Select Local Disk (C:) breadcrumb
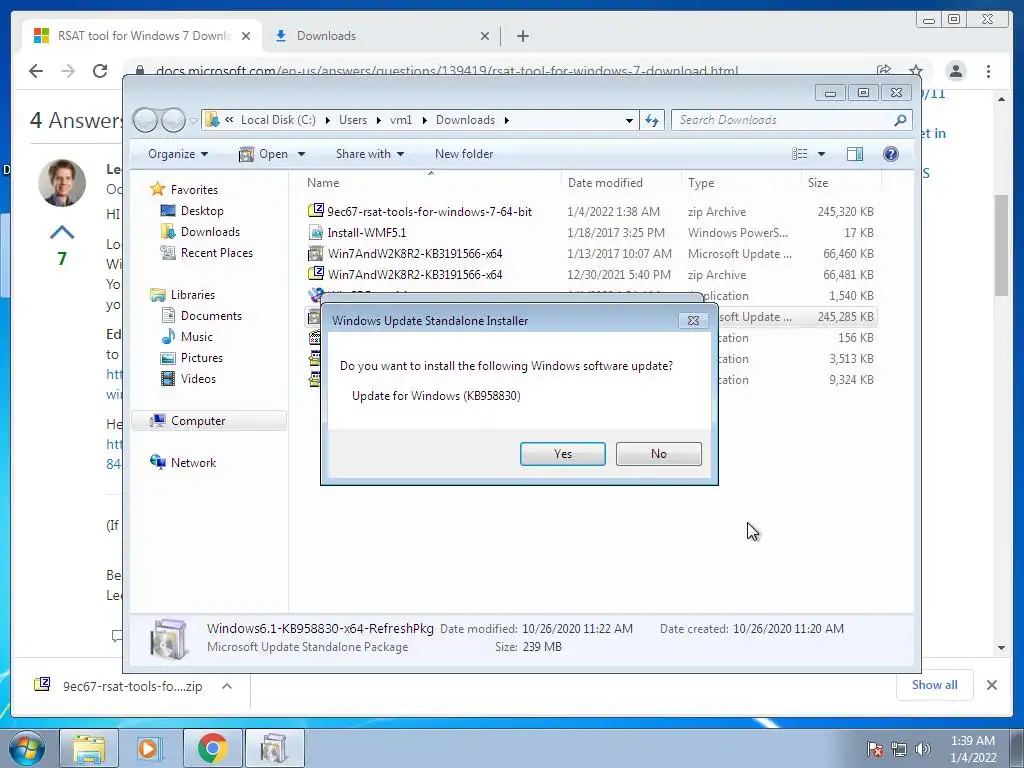 278,120
